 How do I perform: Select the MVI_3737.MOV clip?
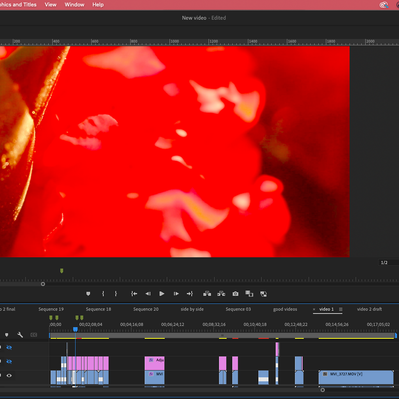tap(356, 377)
